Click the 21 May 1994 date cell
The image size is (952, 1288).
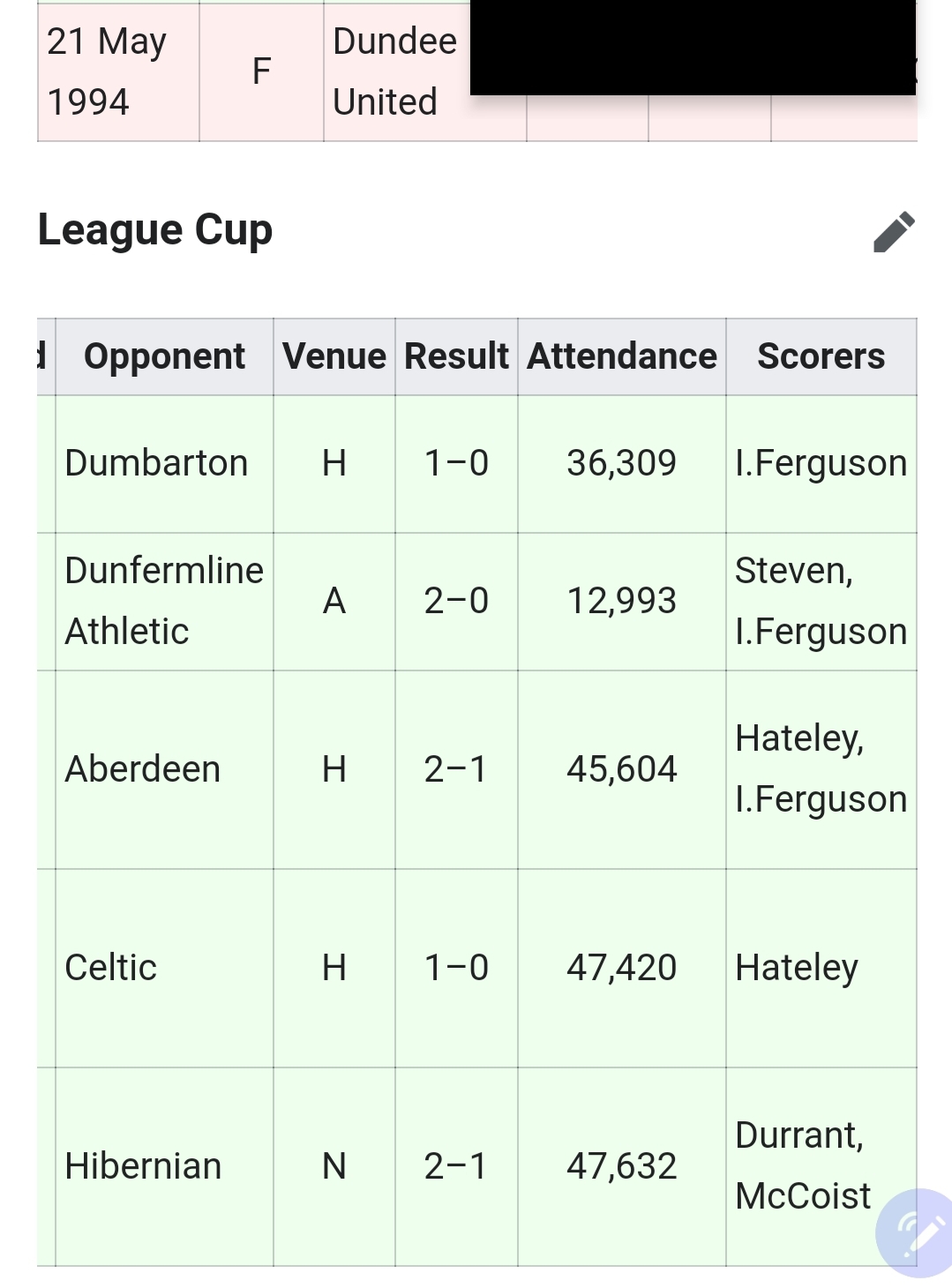point(106,71)
